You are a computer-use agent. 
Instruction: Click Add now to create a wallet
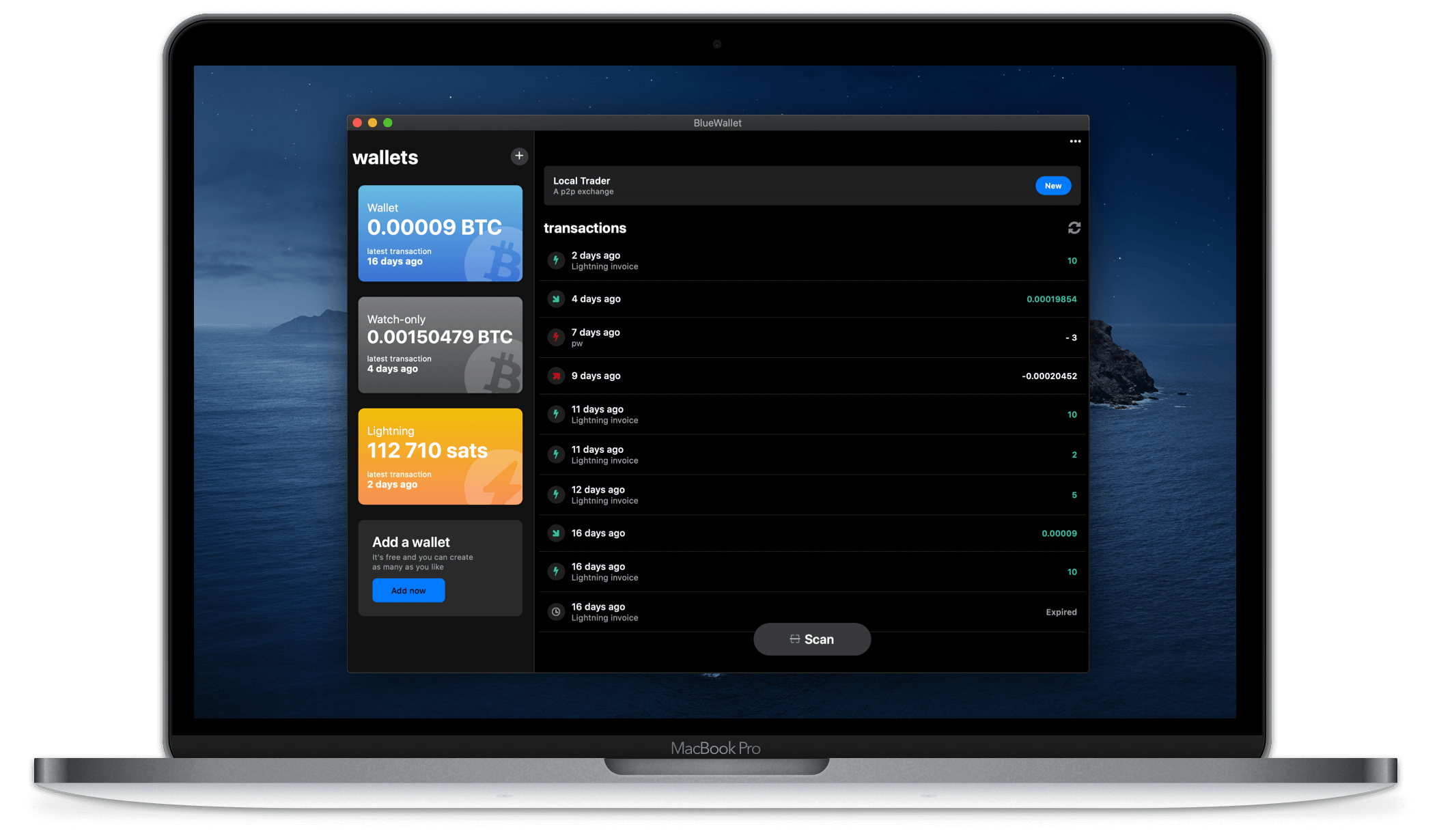pyautogui.click(x=408, y=589)
